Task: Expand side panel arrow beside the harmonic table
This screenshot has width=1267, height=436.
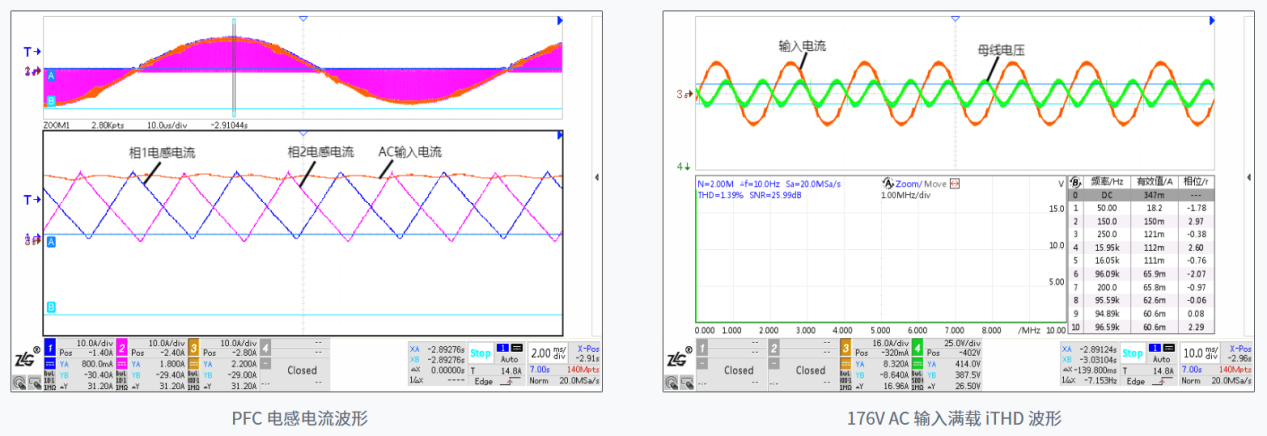Action: (1249, 176)
